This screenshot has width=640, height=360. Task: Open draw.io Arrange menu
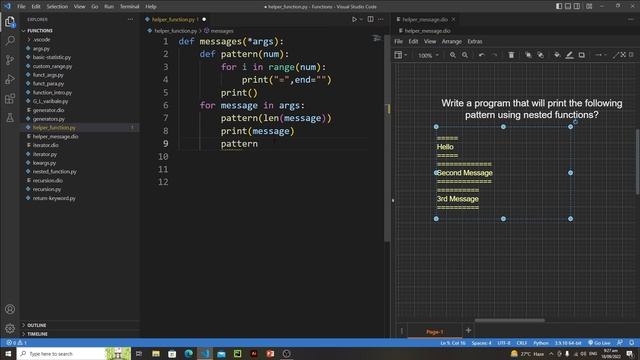point(451,41)
